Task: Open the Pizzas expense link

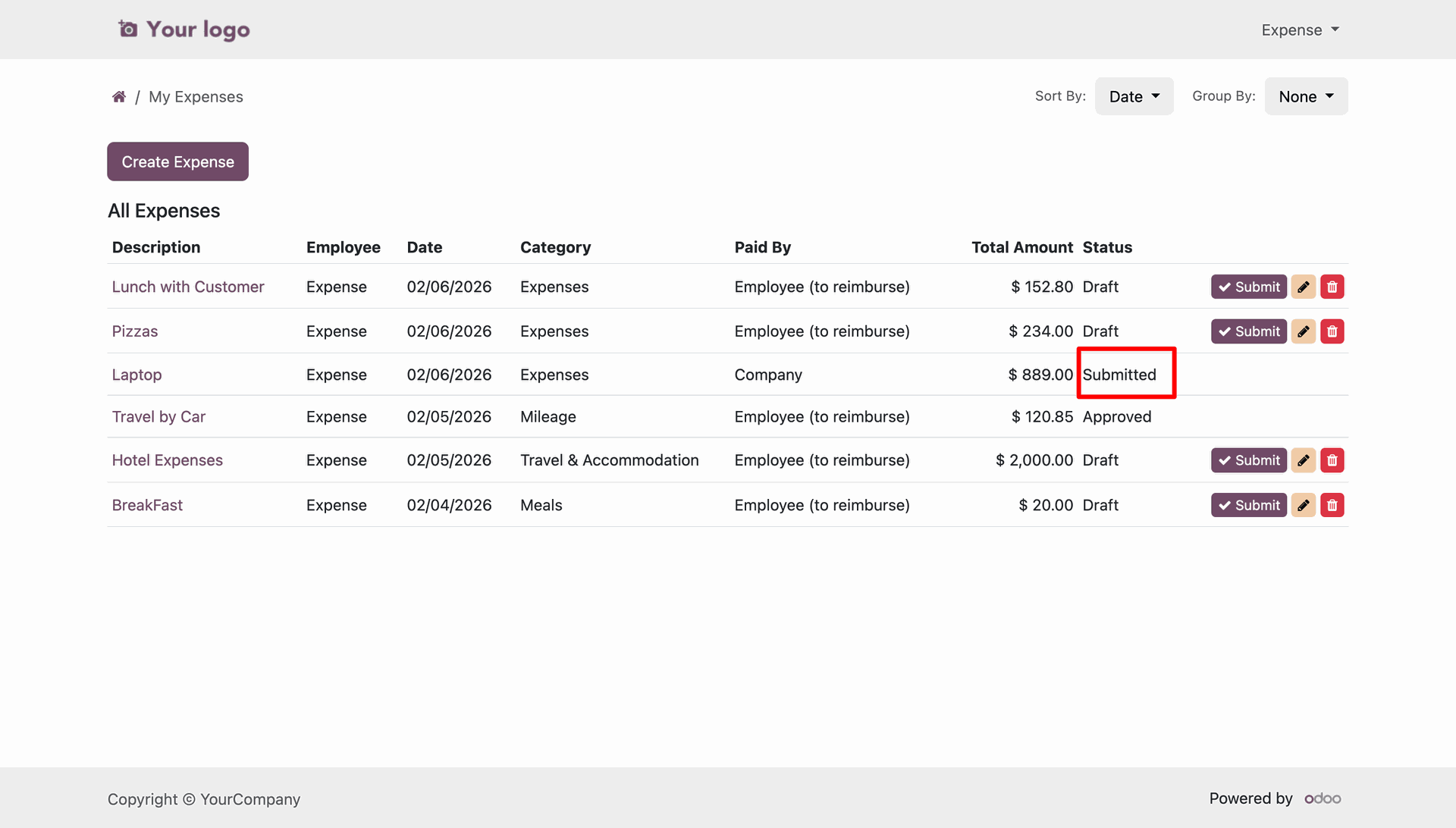Action: coord(135,331)
